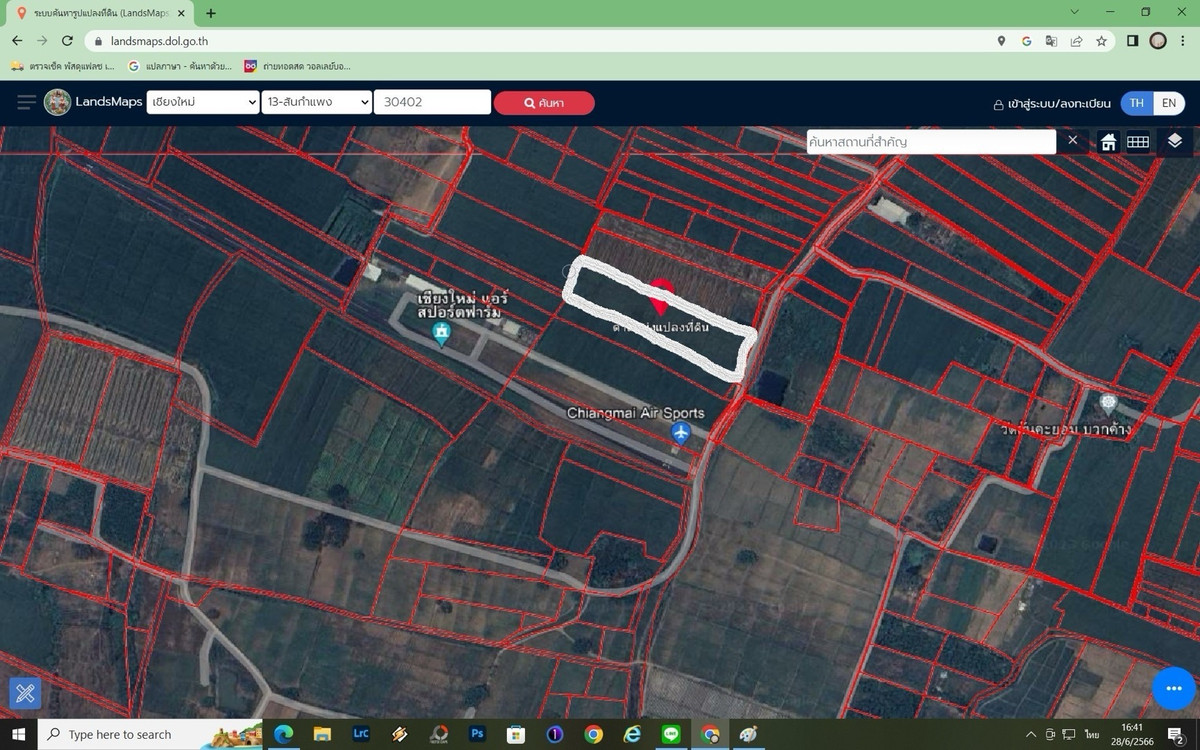This screenshot has height=750, width=1200.
Task: Open the grid view icon on map
Action: [x=1138, y=142]
